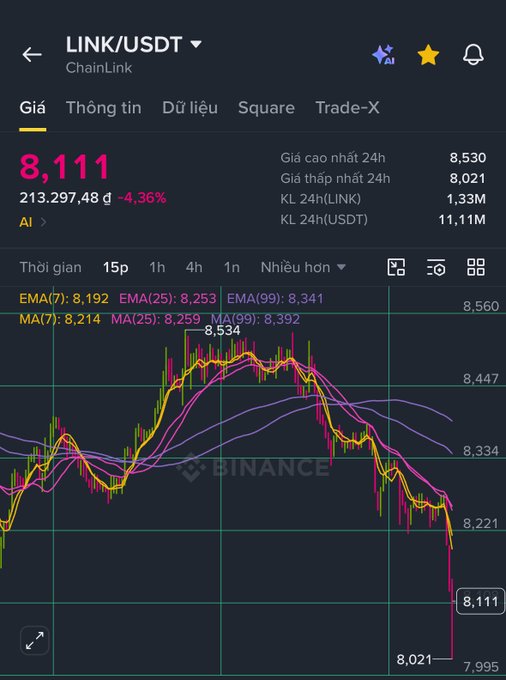
Task: Click the 8,534 chart high marker
Action: (x=222, y=330)
